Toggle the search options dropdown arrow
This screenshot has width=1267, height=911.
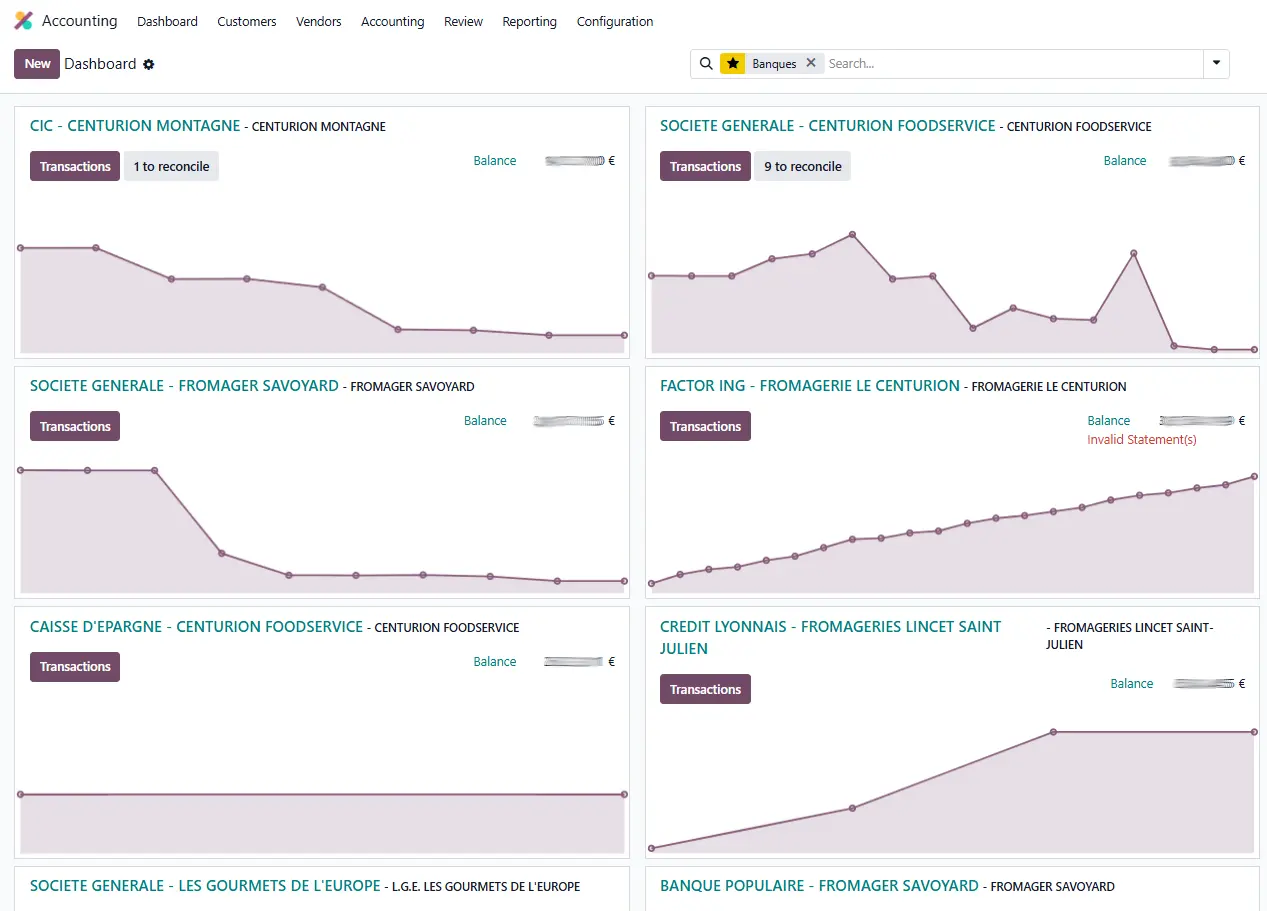tap(1216, 63)
